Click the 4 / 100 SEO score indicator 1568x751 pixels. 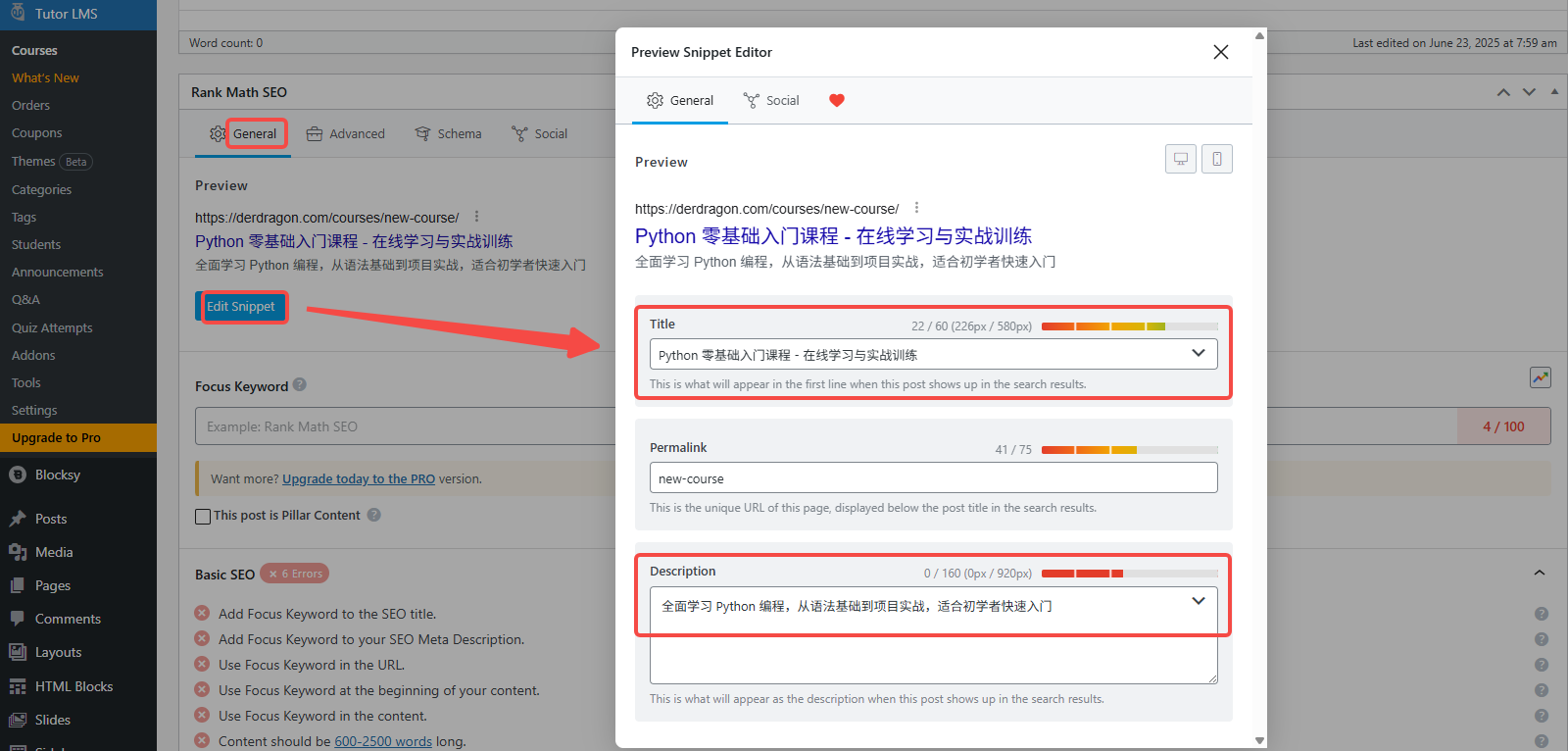(1502, 426)
